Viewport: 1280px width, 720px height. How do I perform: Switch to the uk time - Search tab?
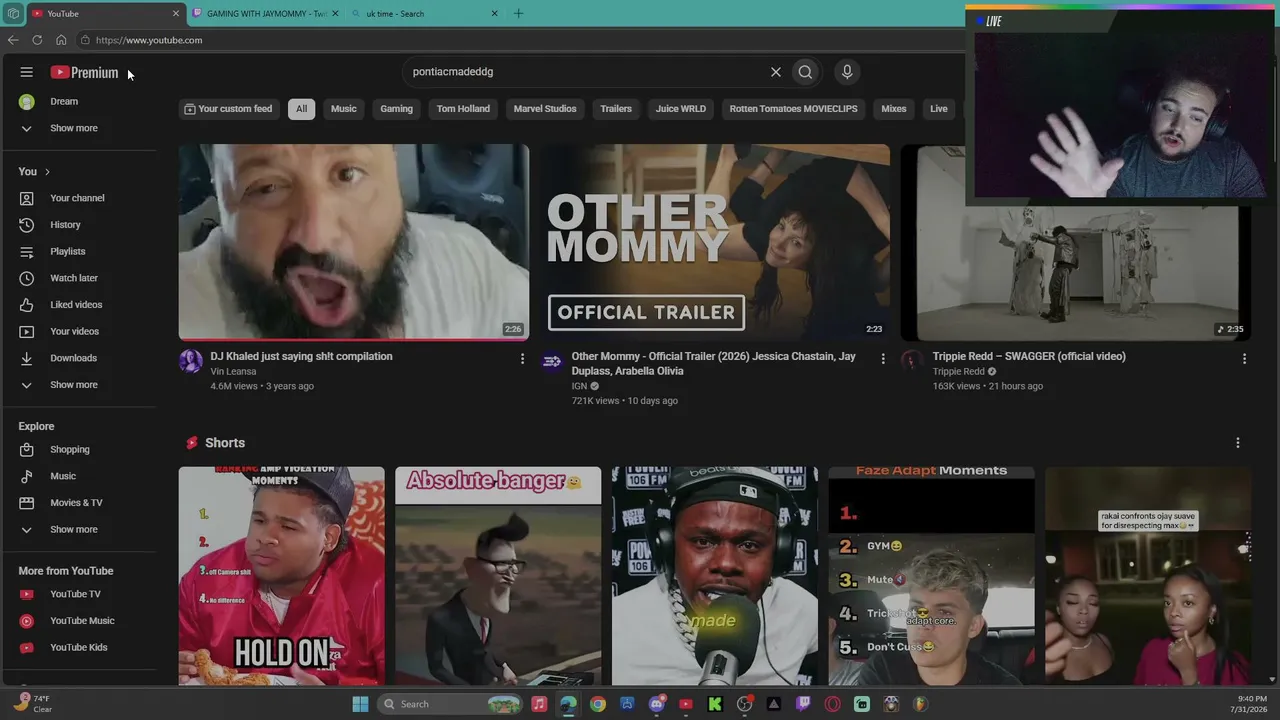425,14
